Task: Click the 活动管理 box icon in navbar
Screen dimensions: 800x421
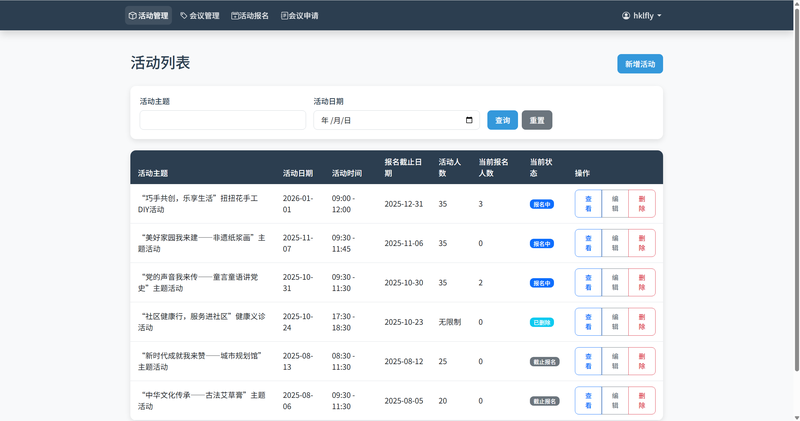Action: click(x=133, y=16)
